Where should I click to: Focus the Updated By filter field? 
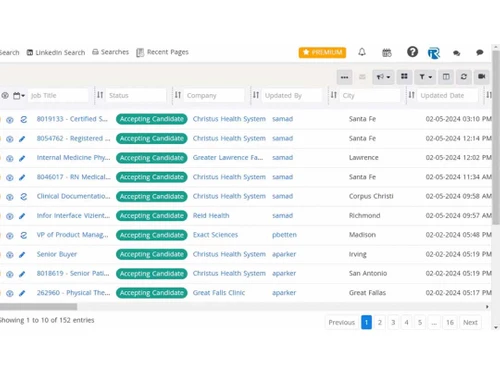292,96
